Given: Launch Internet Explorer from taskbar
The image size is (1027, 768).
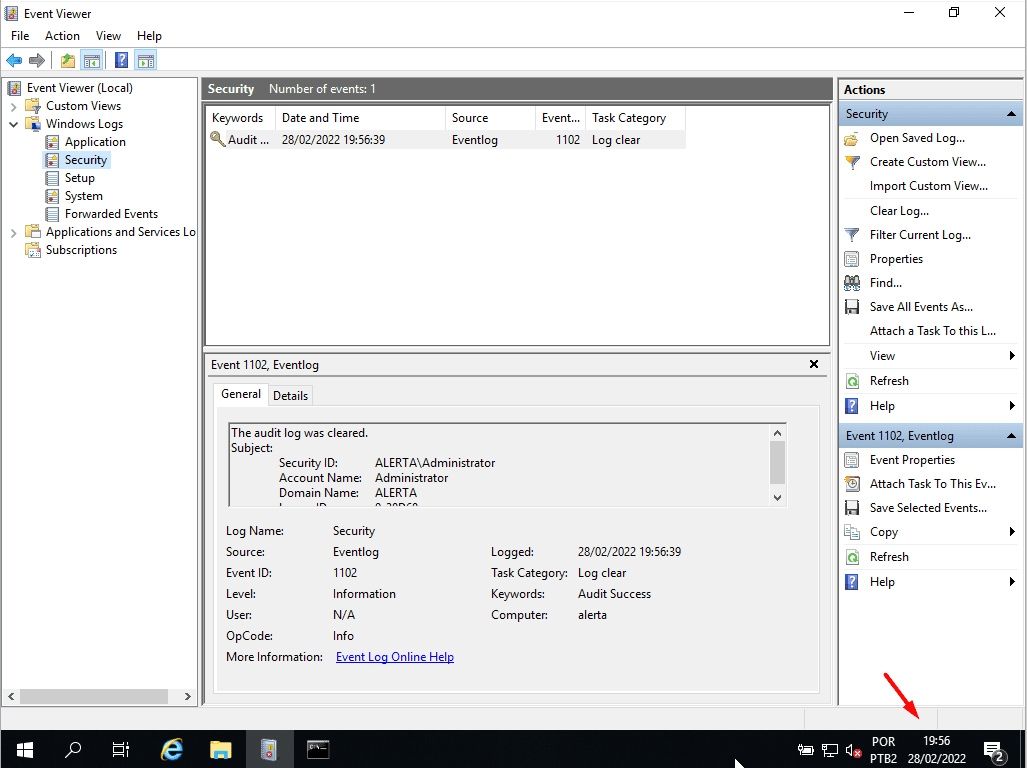Looking at the screenshot, I should click(x=172, y=749).
